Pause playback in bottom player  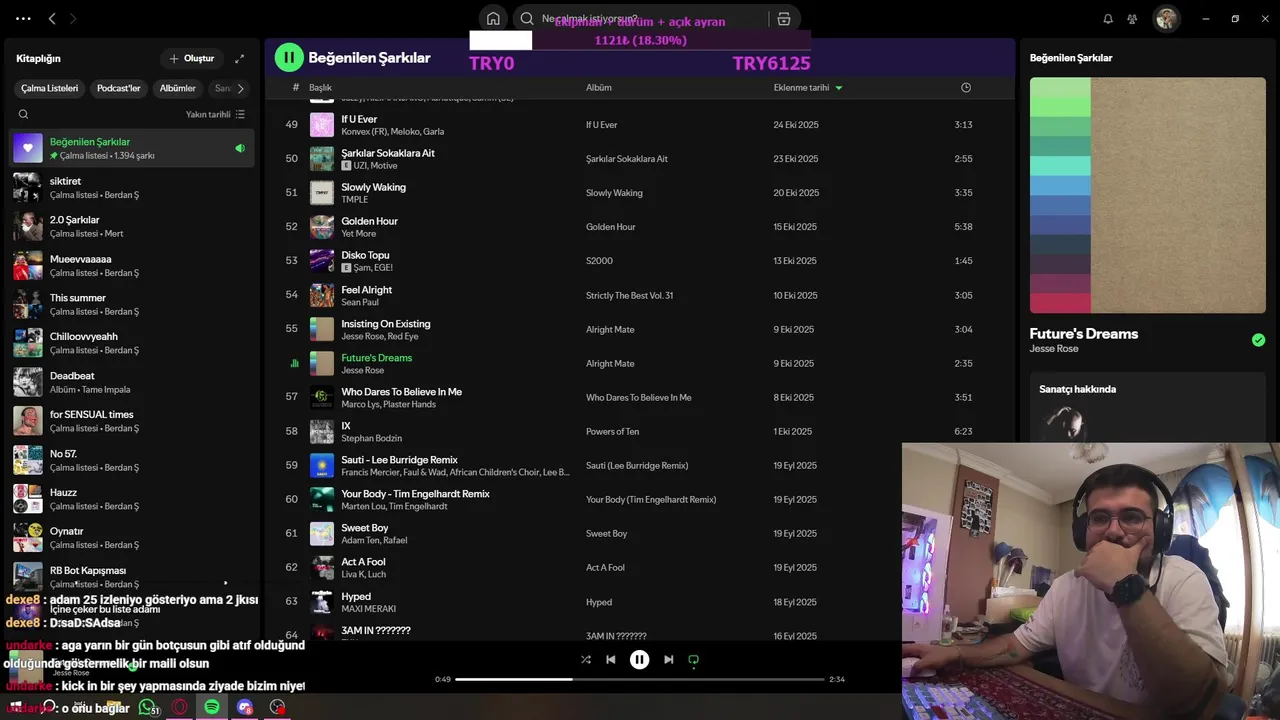[639, 659]
